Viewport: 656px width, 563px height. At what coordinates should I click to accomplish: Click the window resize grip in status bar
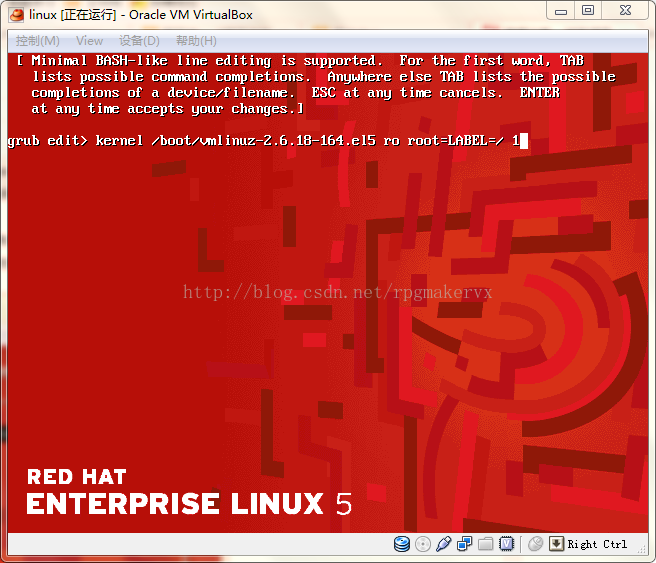tap(641, 549)
